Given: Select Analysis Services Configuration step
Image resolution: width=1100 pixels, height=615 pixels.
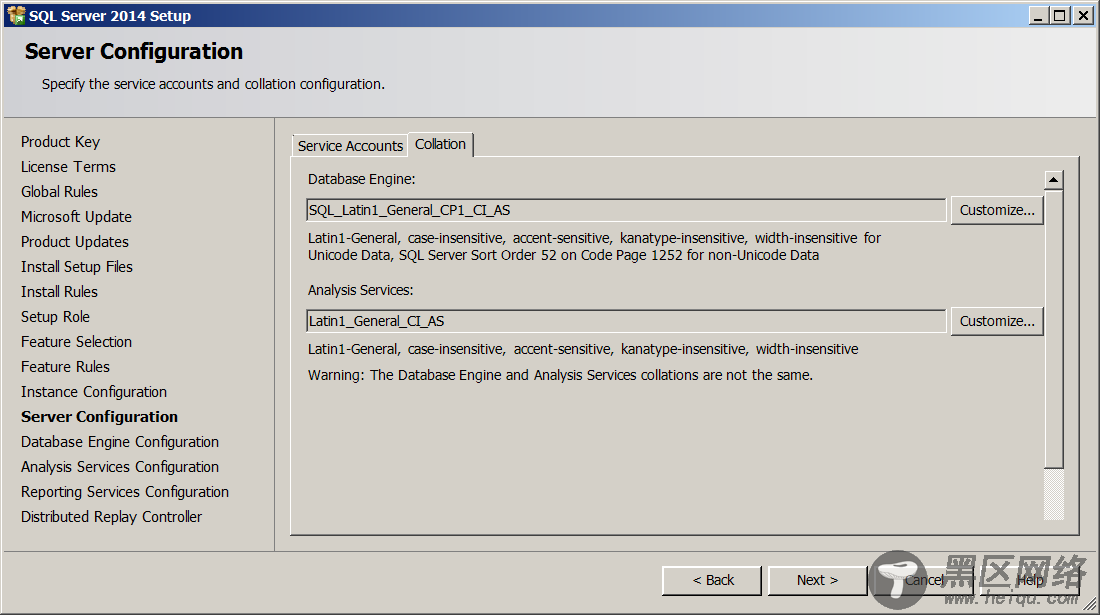Looking at the screenshot, I should pos(119,467).
